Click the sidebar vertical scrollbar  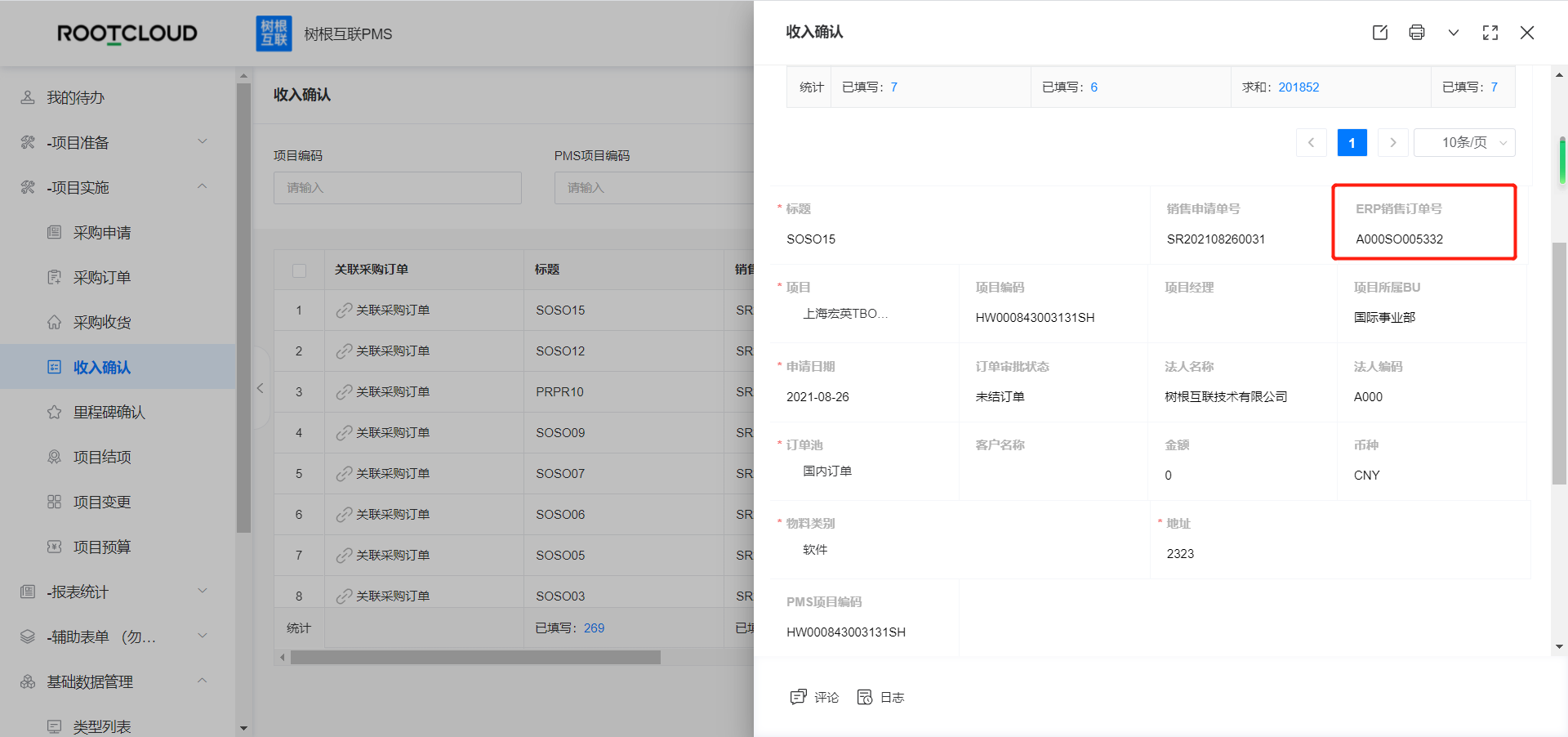243,307
